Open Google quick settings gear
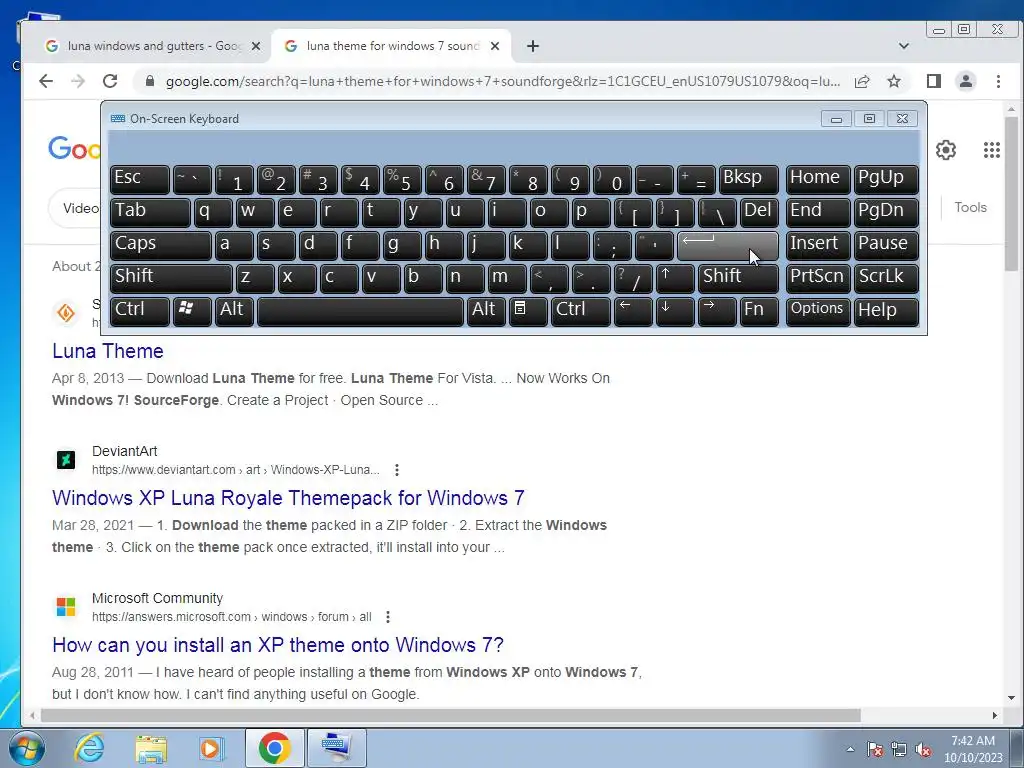Screen dimensions: 1024x768 tap(946, 150)
